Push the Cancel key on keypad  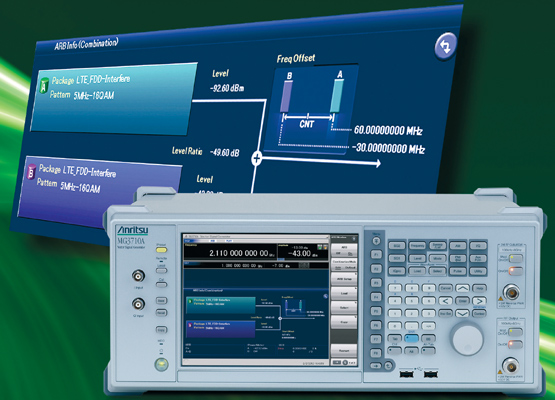coord(446,288)
